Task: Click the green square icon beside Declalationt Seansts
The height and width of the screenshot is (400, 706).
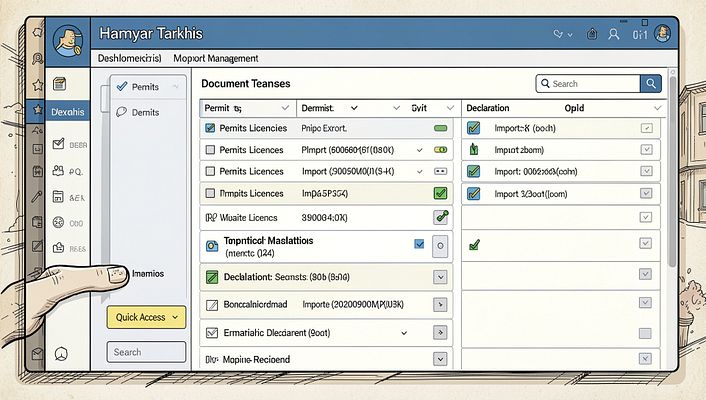Action: [212, 277]
